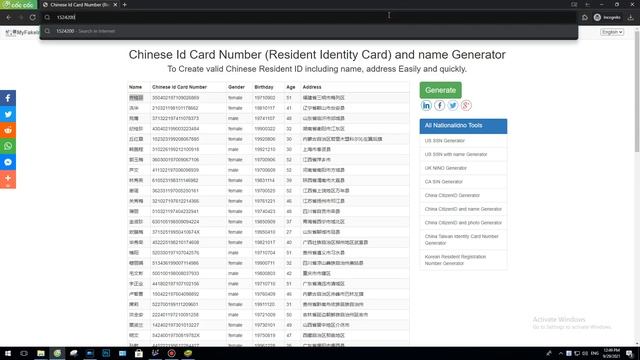Click the Address column header

click(312, 87)
